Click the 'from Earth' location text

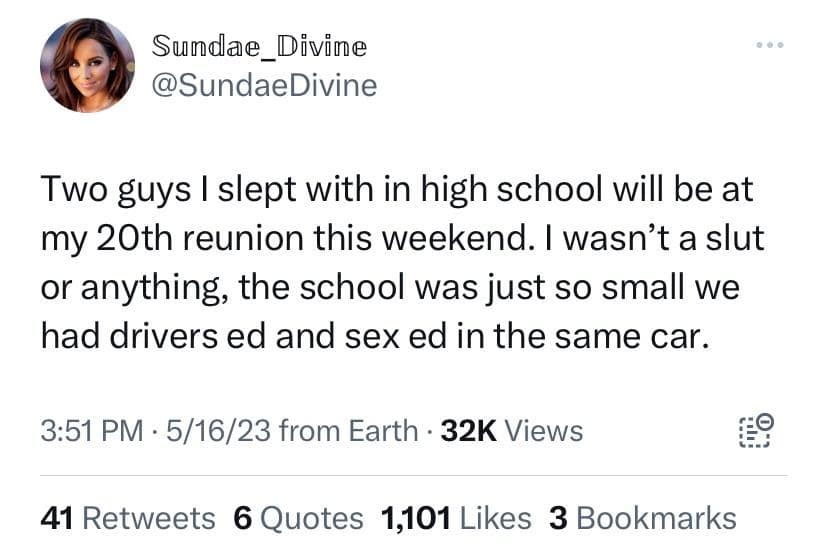[x=348, y=431]
